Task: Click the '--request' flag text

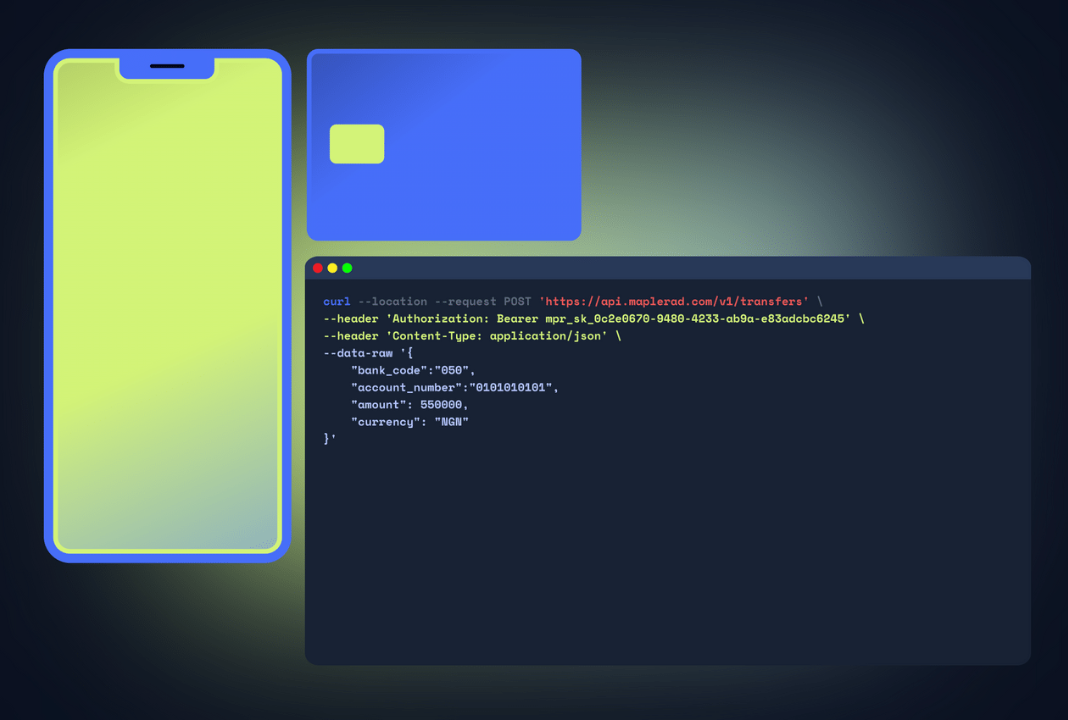Action: [466, 301]
